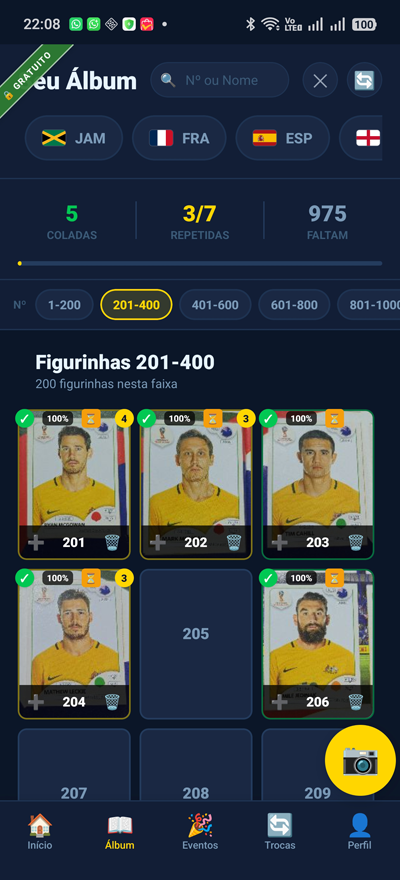Filter album by JAM team
Image resolution: width=400 pixels, height=880 pixels.
click(x=73, y=138)
